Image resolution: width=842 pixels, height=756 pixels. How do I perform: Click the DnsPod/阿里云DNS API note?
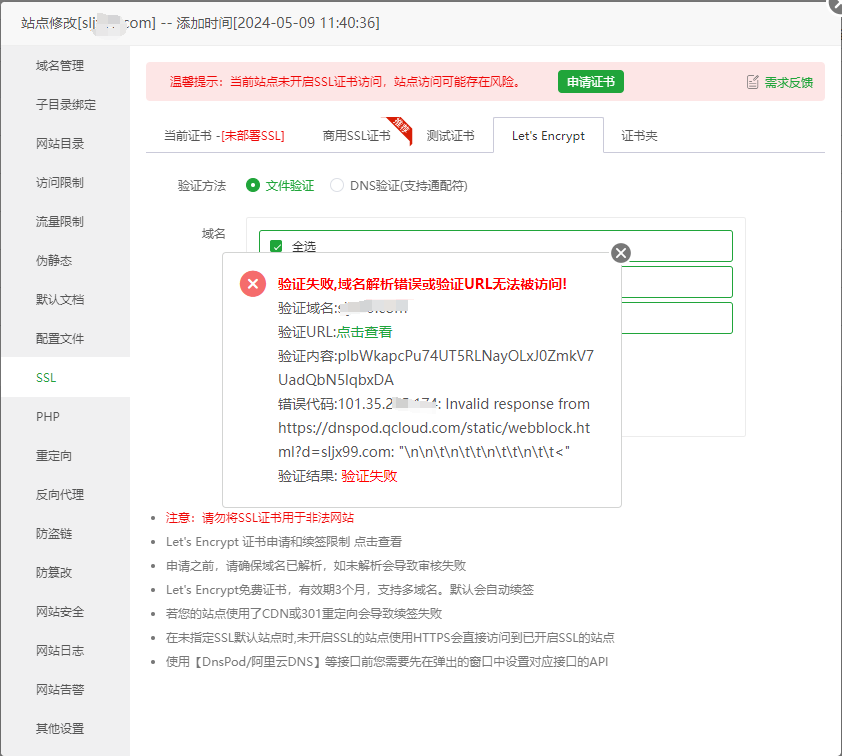click(x=387, y=662)
